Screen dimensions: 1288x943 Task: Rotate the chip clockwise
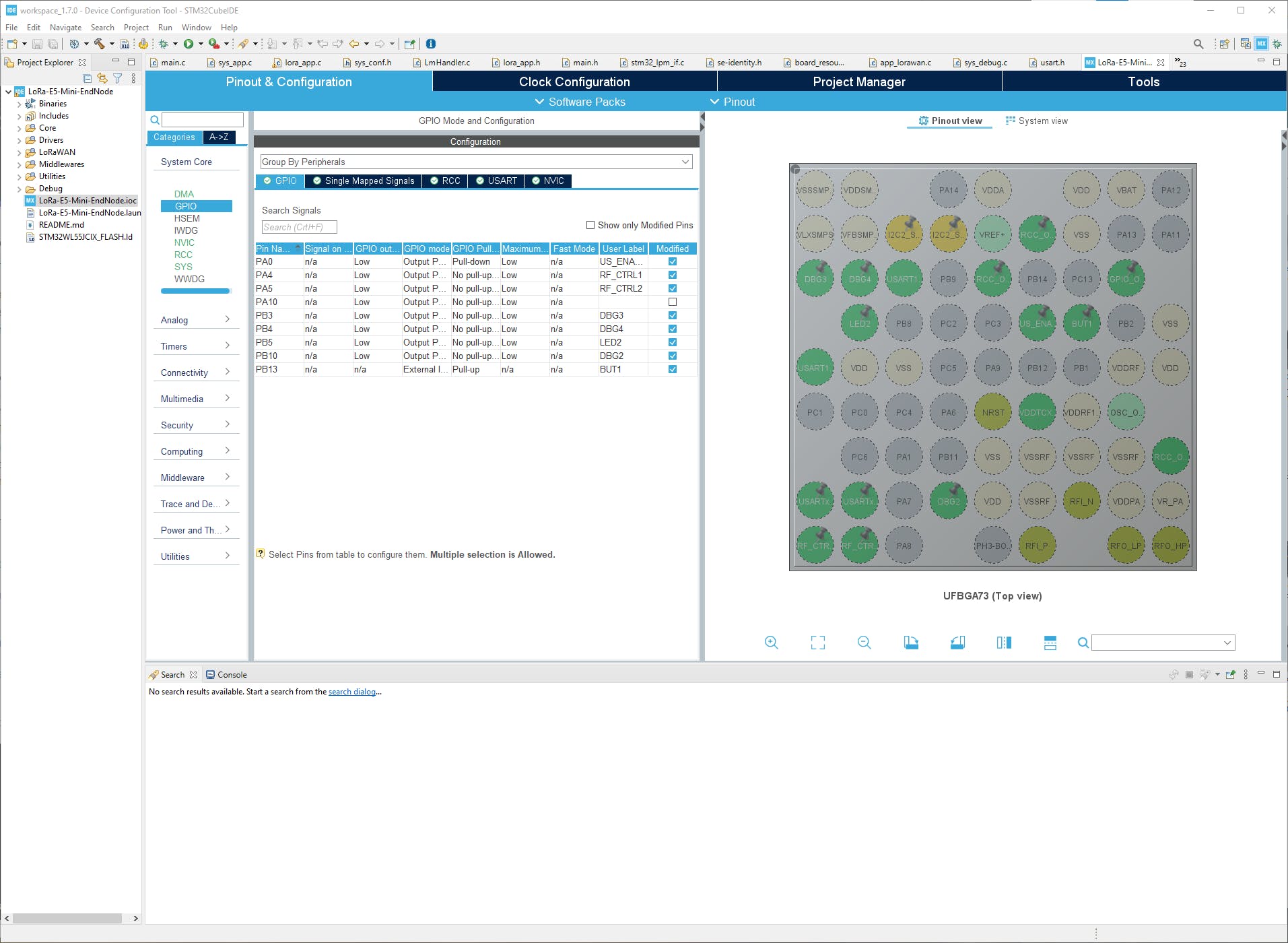pyautogui.click(x=911, y=643)
